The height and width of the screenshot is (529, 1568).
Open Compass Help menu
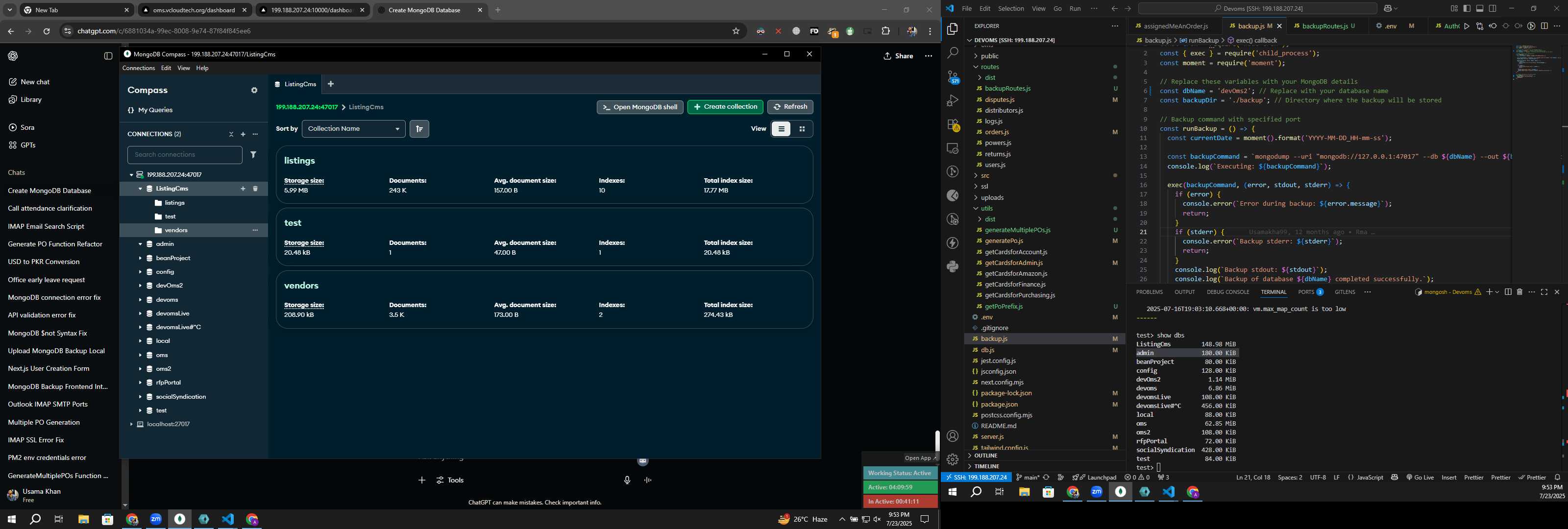(202, 68)
